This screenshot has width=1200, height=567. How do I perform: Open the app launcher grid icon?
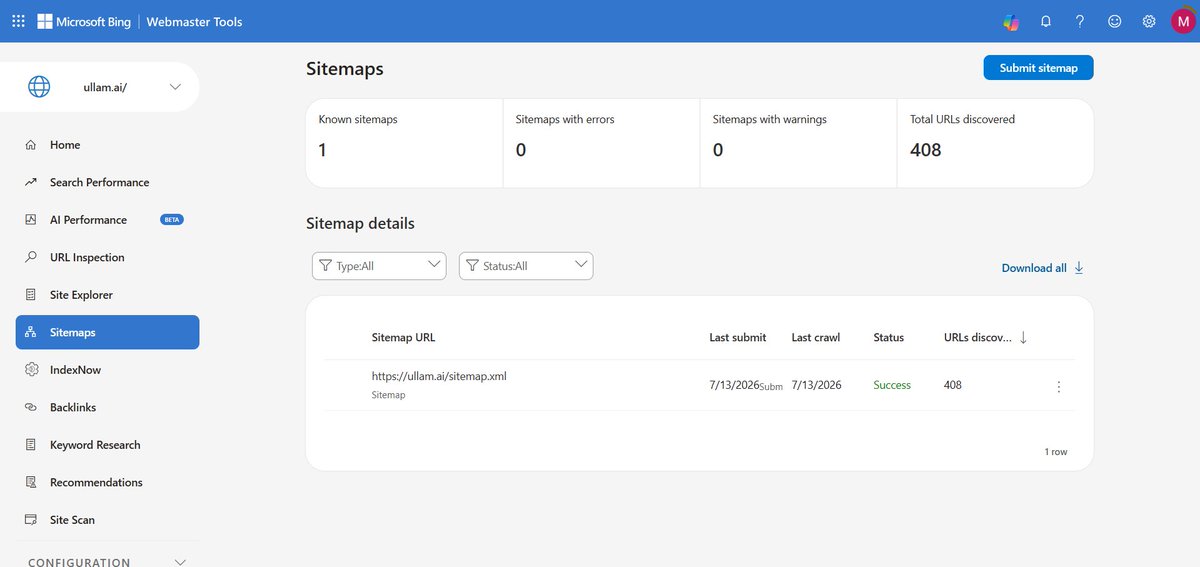(18, 21)
